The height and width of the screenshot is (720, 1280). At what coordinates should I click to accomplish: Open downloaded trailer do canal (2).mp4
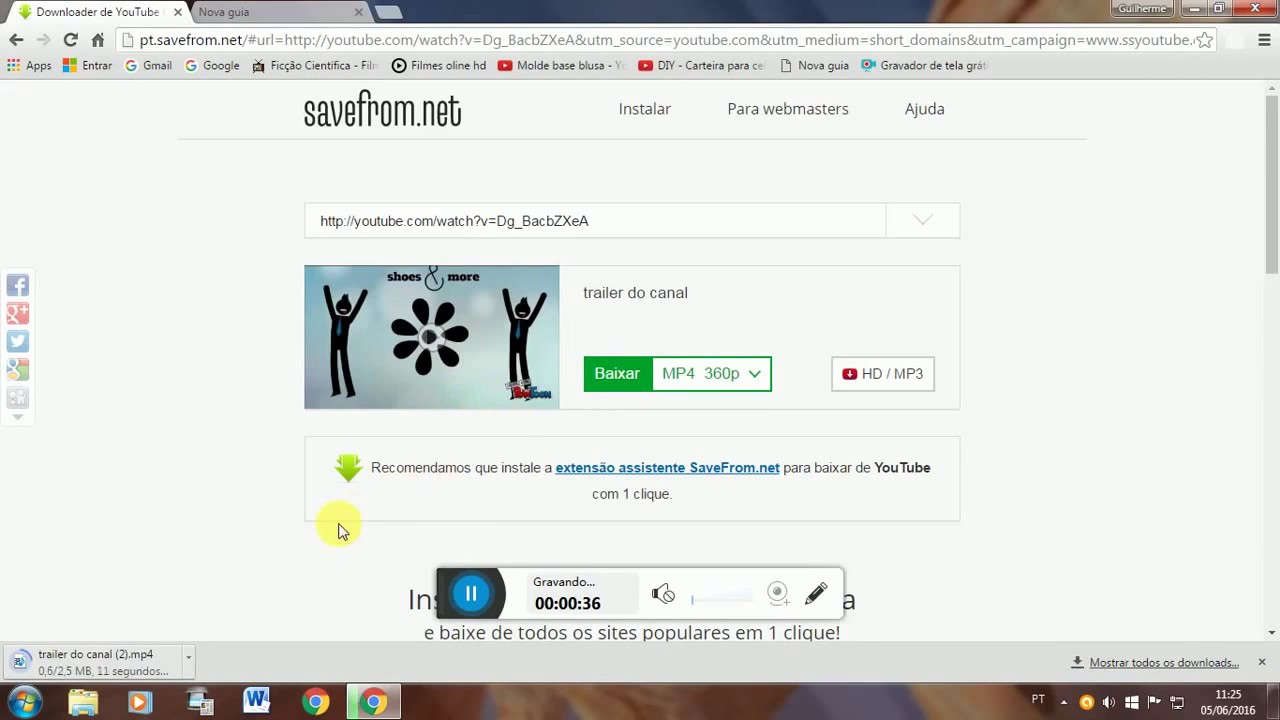(94, 662)
